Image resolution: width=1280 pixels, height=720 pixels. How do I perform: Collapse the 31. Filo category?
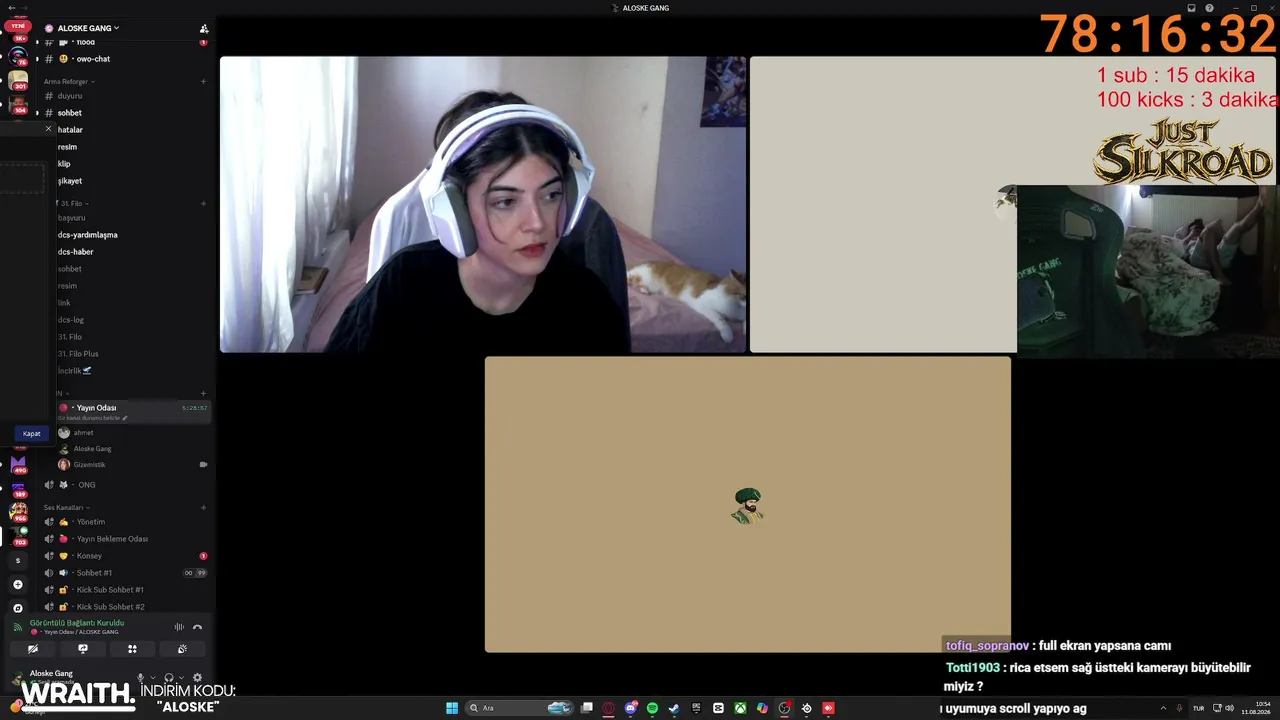(74, 203)
